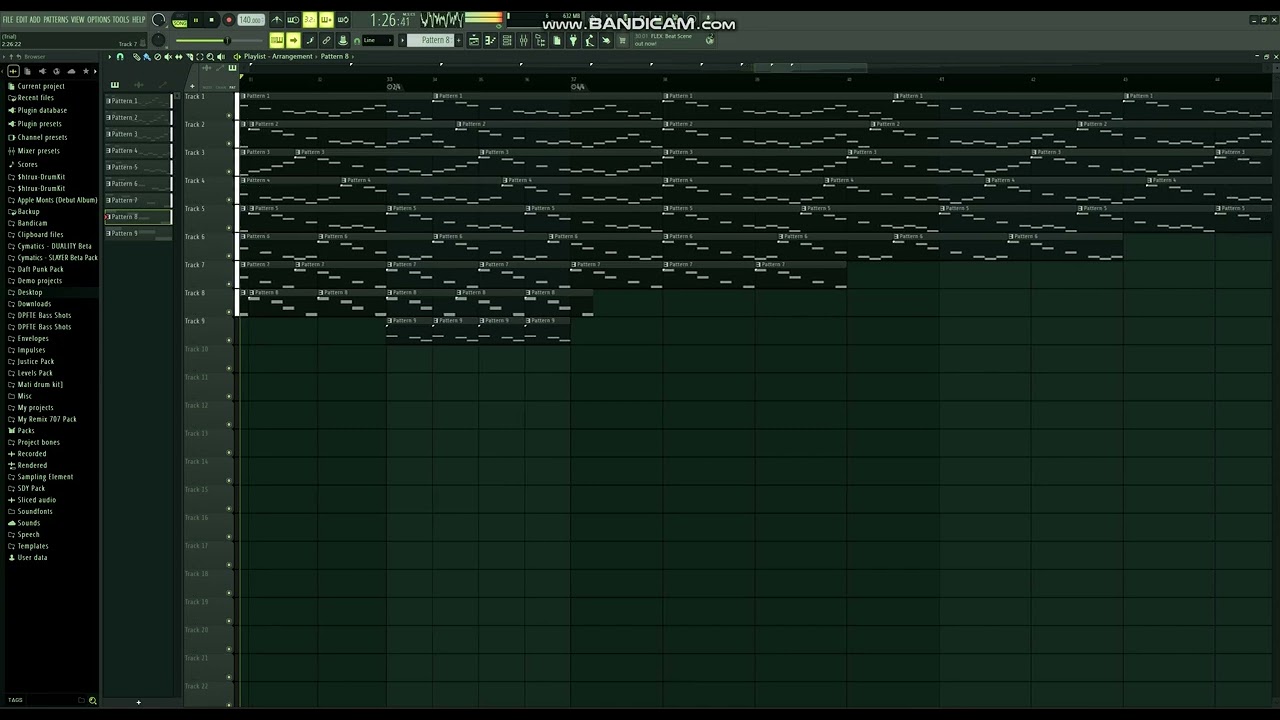Select the Paint brush tool in Playlist
The width and height of the screenshot is (1280, 720).
tap(146, 56)
